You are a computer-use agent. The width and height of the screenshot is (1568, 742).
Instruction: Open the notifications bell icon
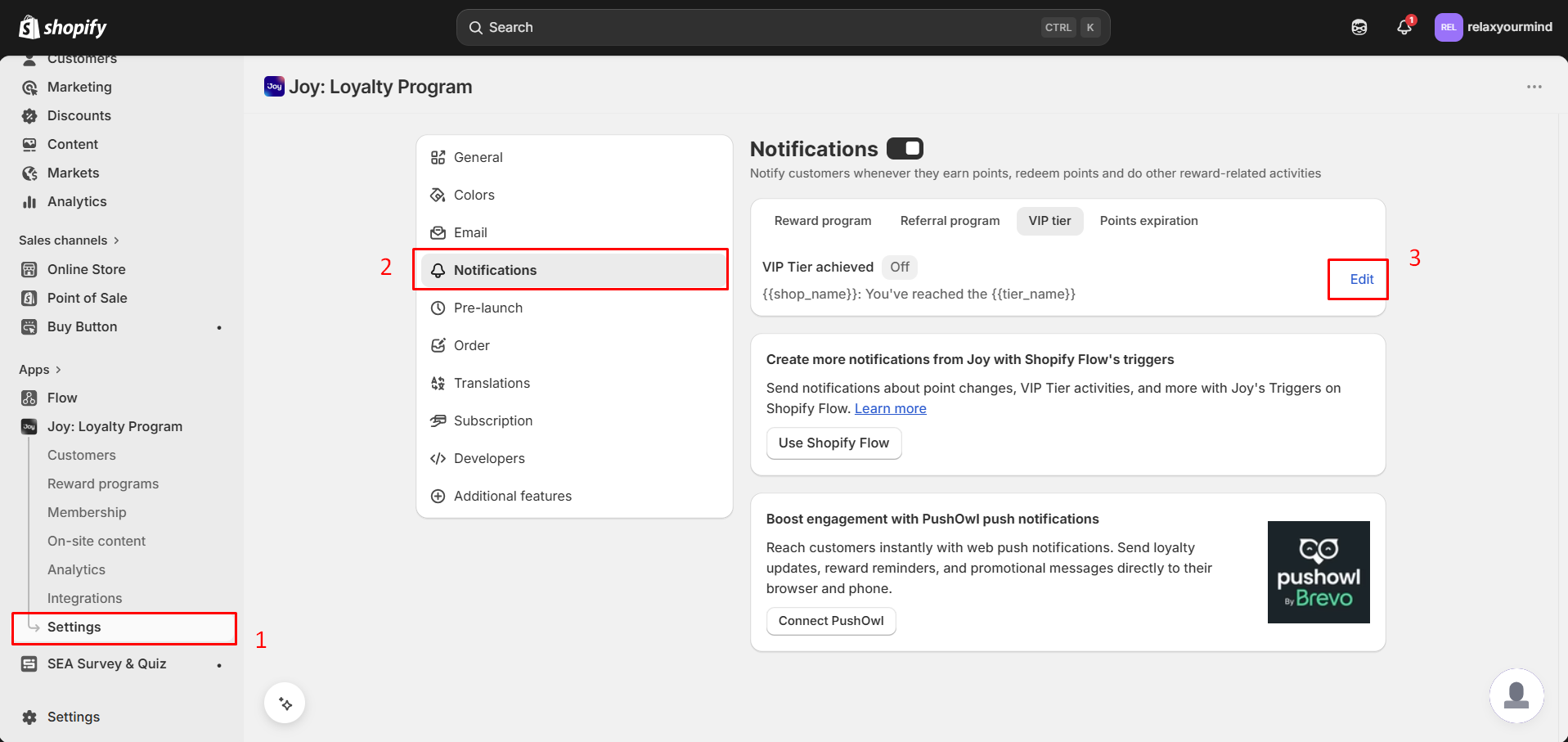tap(1404, 28)
